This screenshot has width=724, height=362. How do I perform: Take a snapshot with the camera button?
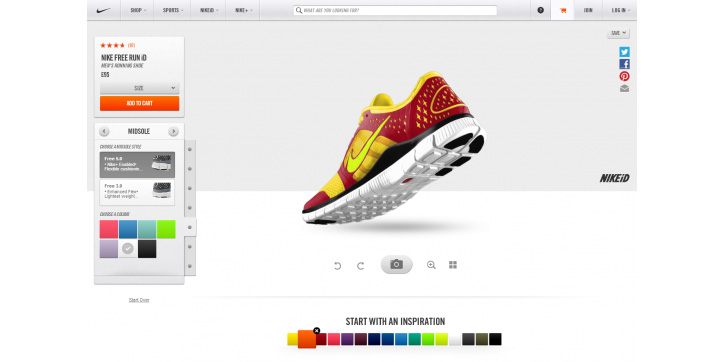click(x=396, y=265)
